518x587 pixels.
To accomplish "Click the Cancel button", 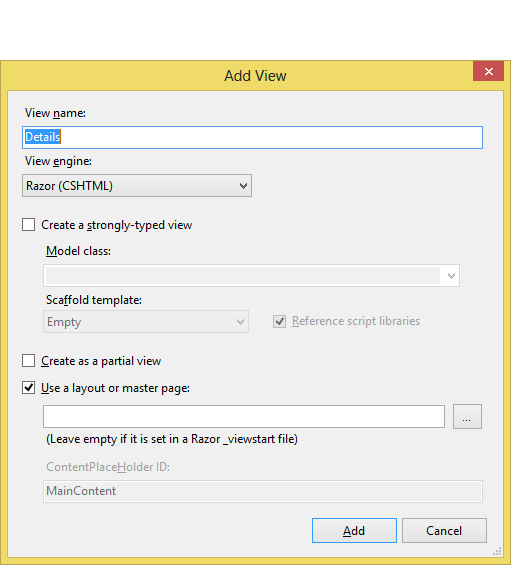I will click(444, 530).
